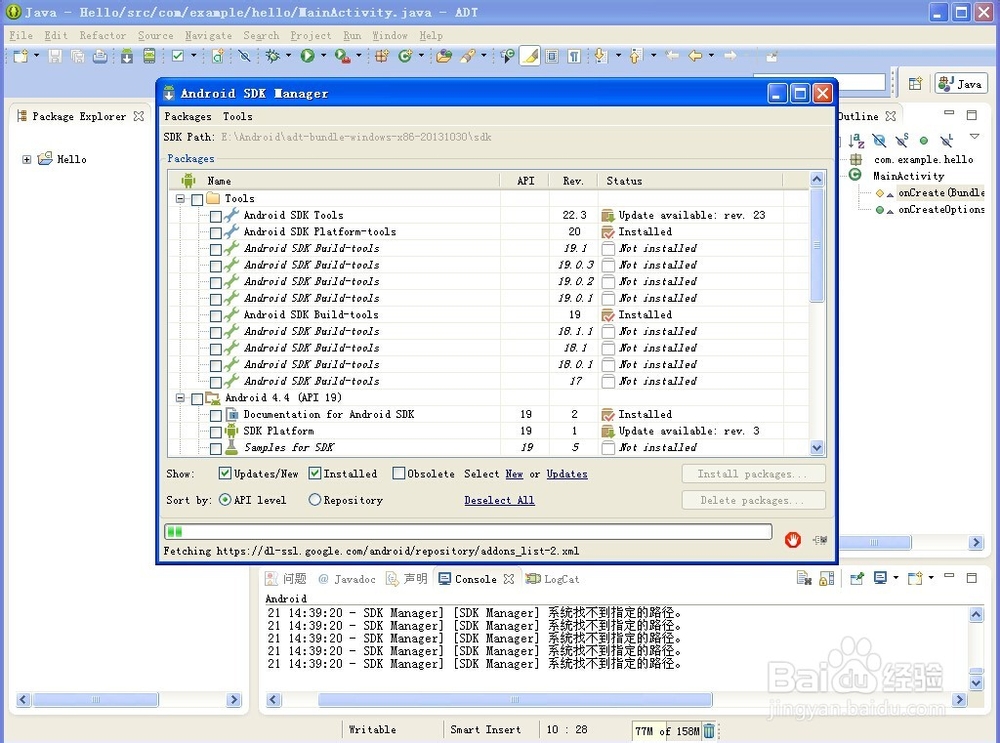Viewport: 1000px width, 743px height.
Task: Toggle Show Whitespace Characters pilcrow icon
Action: tap(574, 56)
